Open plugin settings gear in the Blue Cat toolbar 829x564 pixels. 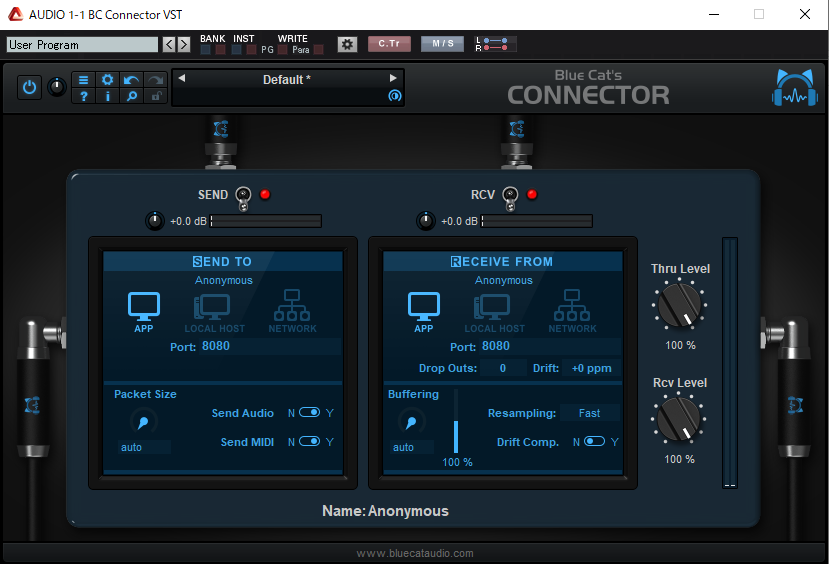(107, 80)
